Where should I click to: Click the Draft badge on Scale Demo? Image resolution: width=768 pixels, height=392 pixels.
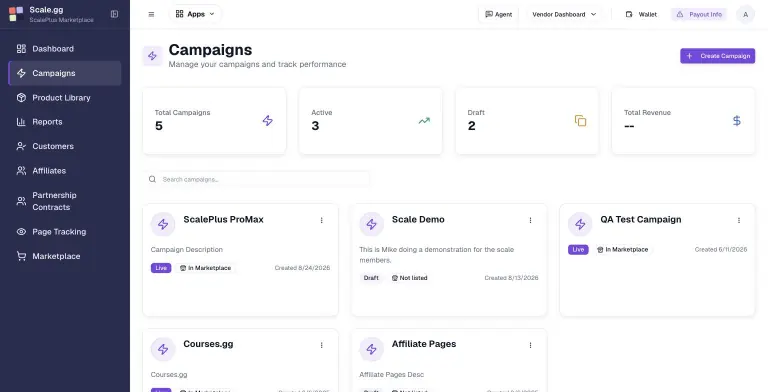point(371,278)
